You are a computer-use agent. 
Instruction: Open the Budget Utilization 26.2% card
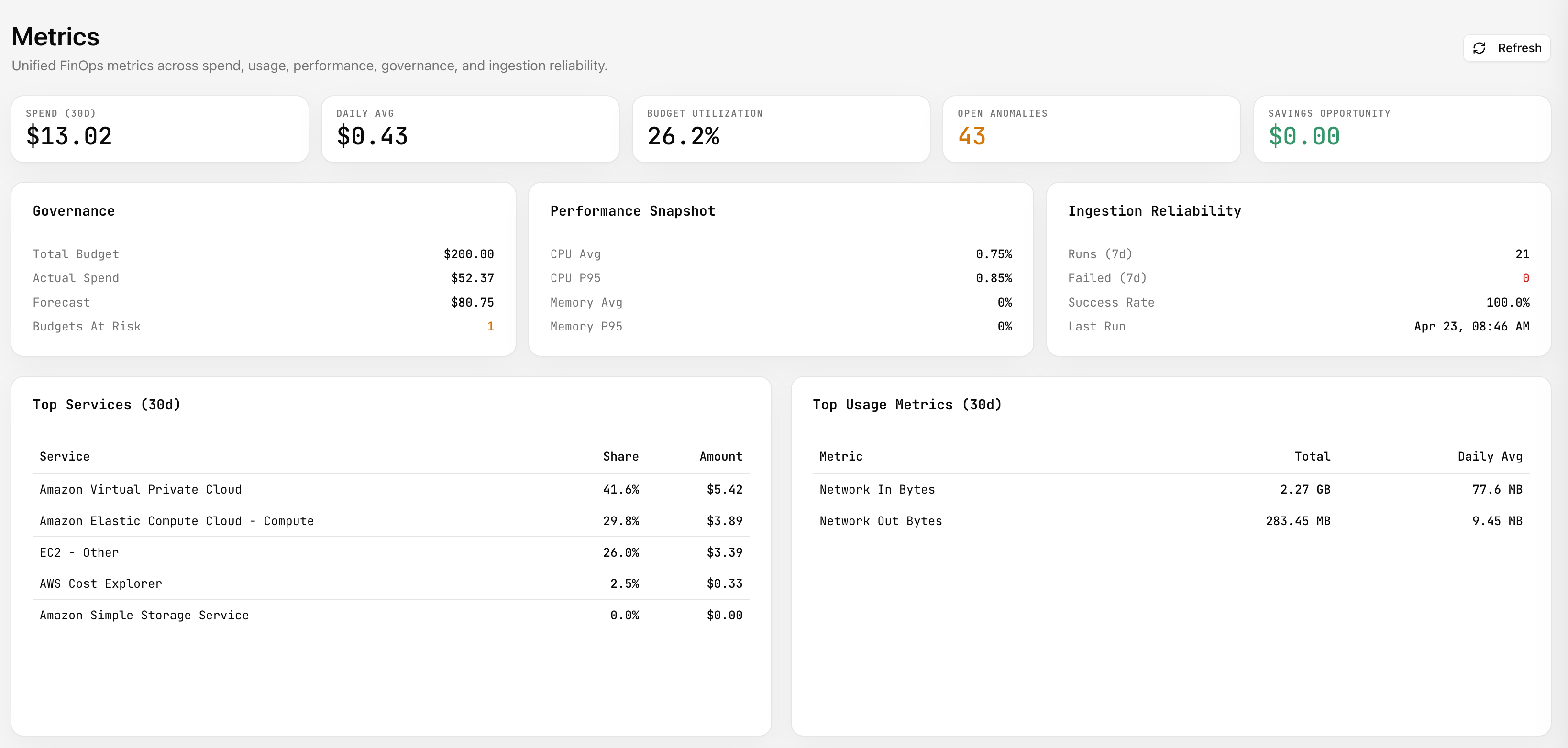click(x=780, y=129)
